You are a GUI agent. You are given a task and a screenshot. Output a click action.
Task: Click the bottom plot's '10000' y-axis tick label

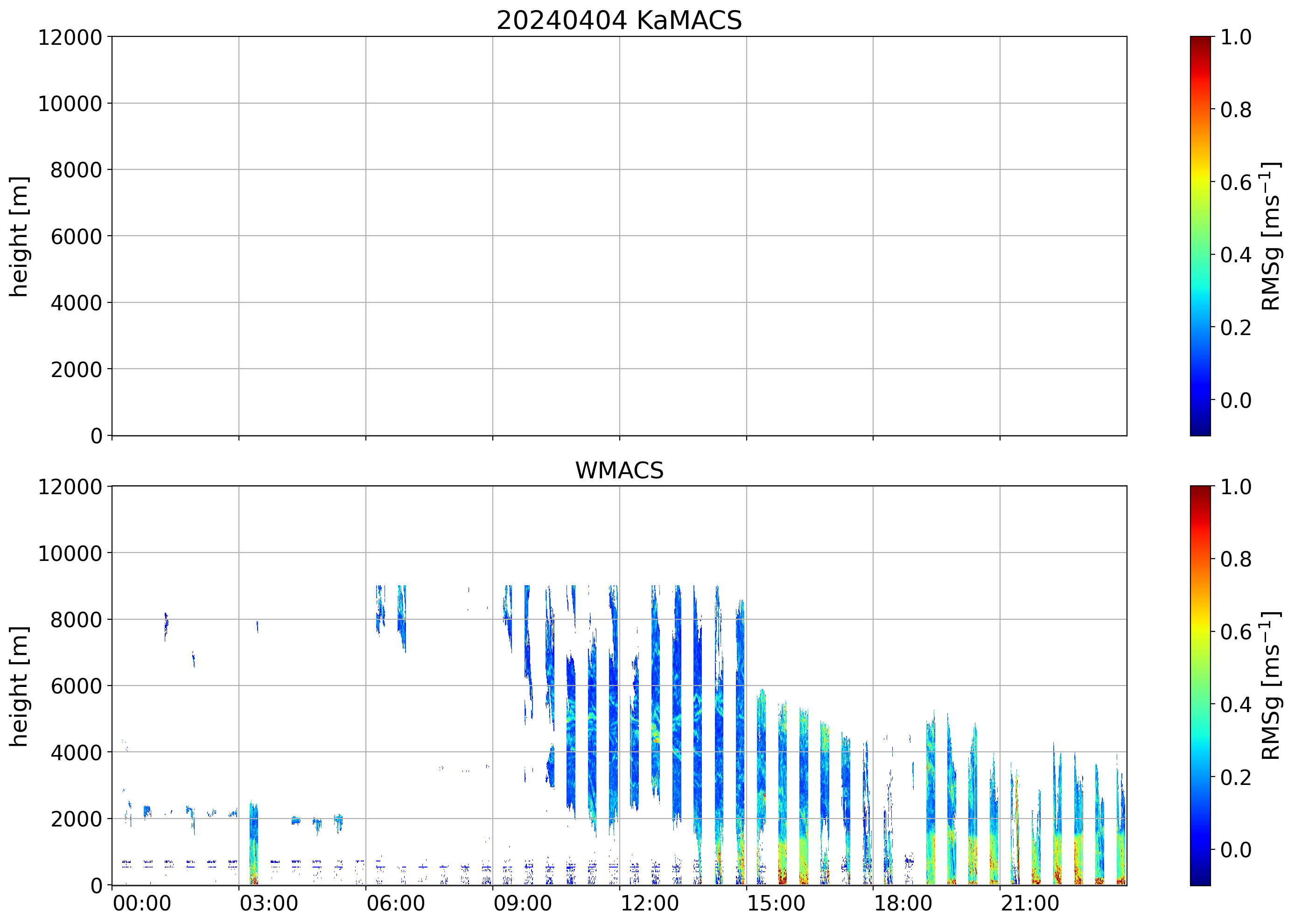70,553
